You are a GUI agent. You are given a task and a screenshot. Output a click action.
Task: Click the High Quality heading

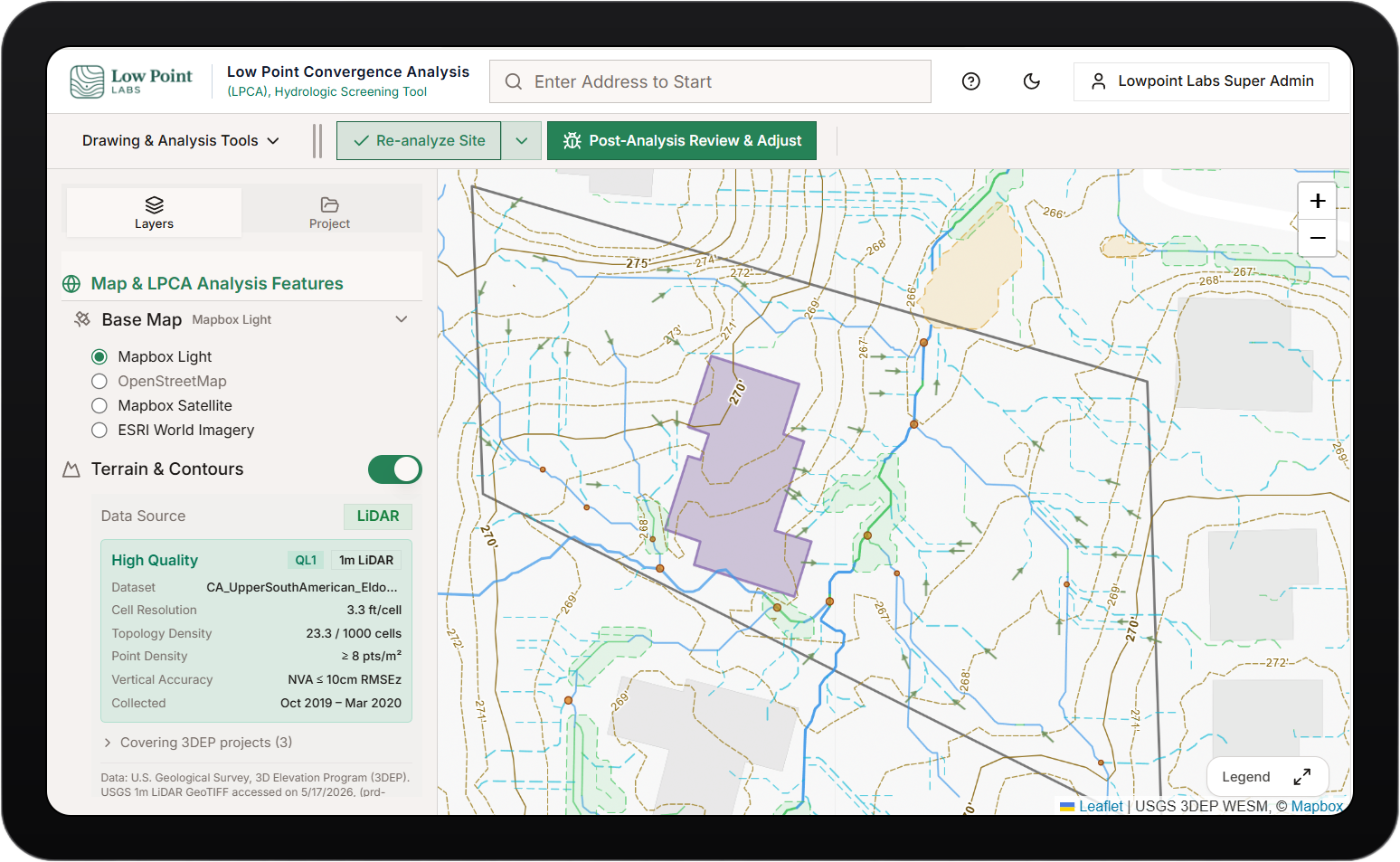(x=155, y=561)
